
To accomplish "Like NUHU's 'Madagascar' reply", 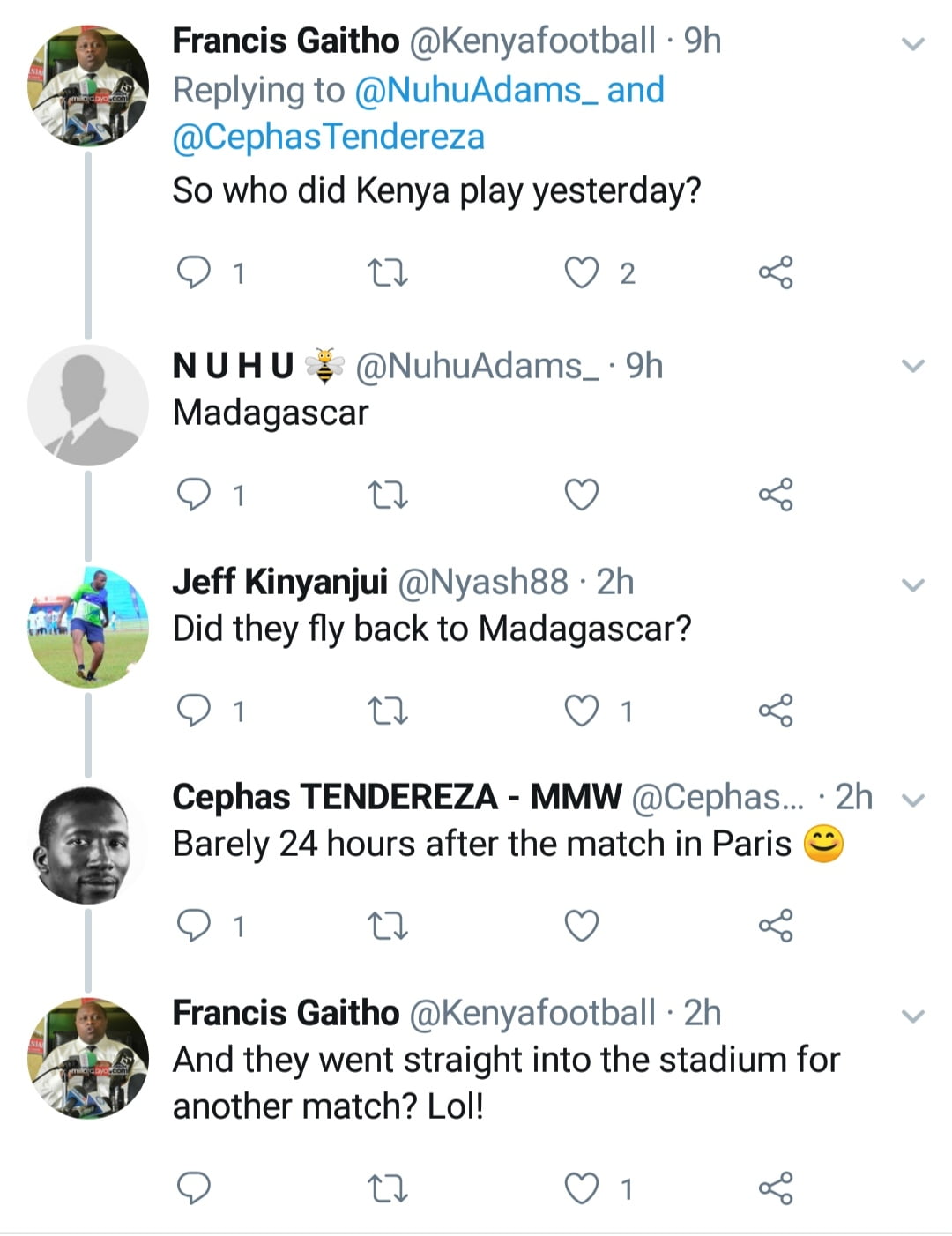I will (581, 495).
